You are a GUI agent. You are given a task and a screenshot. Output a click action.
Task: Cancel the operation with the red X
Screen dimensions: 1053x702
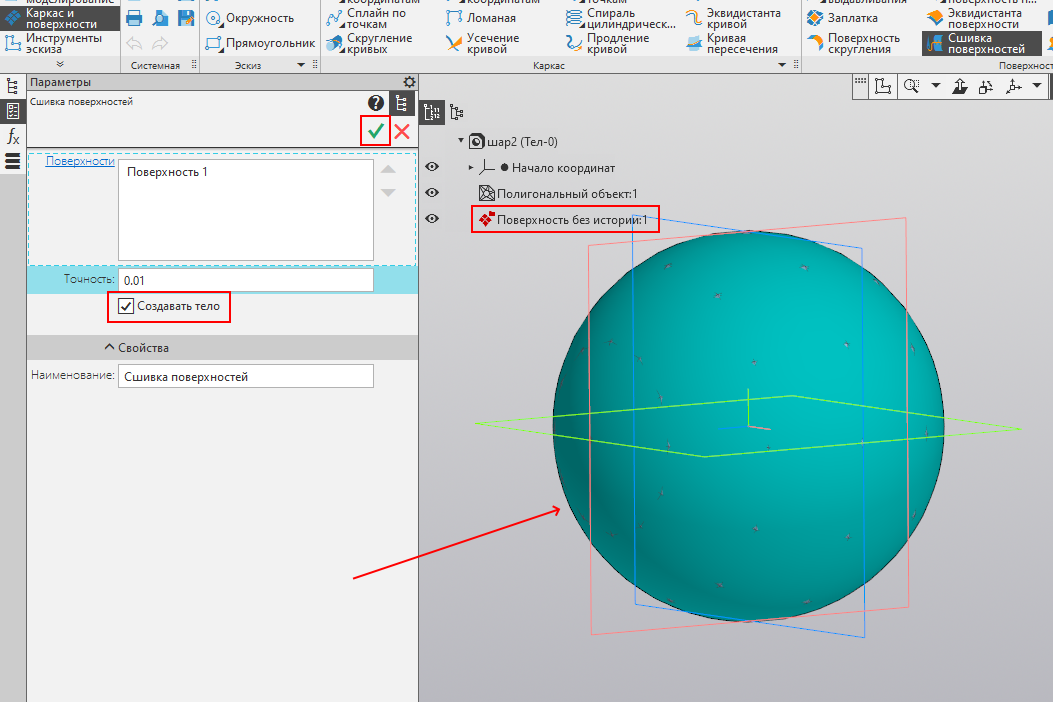[x=402, y=131]
